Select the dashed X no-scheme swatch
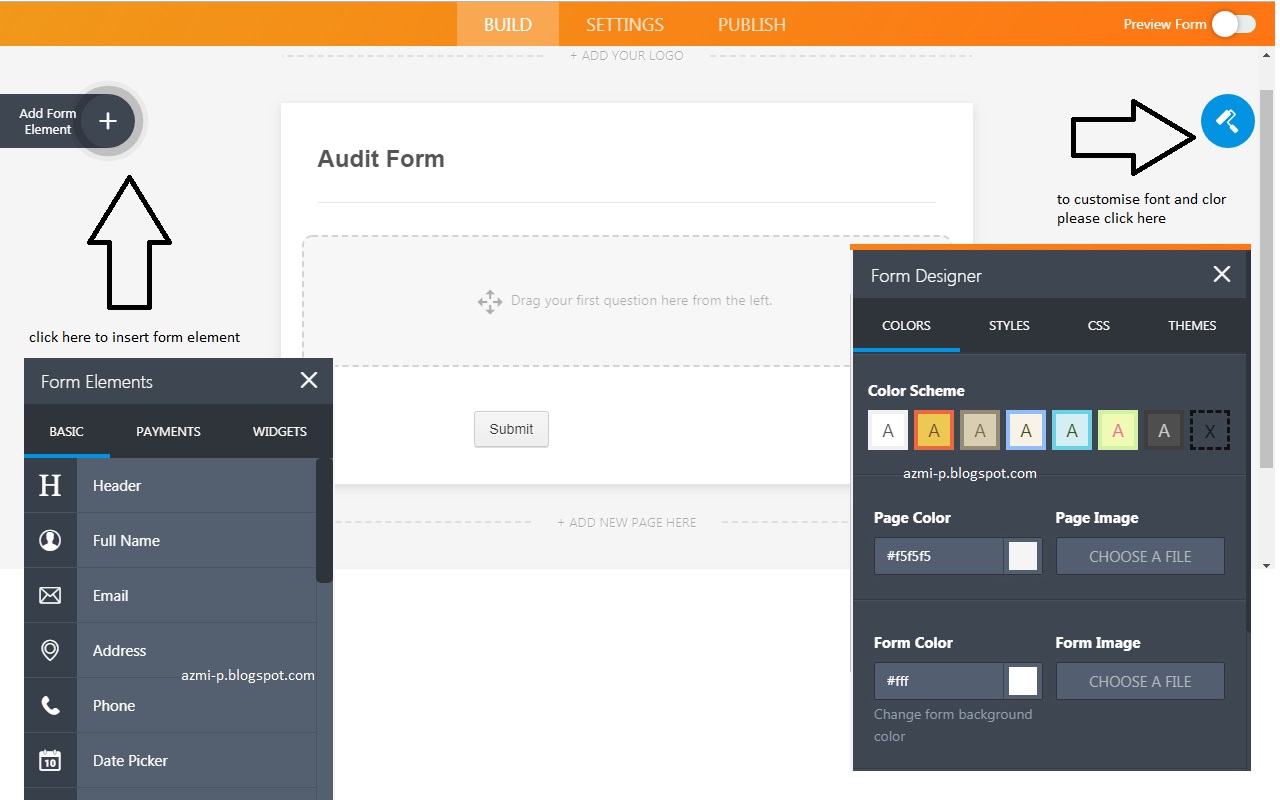Viewport: 1280px width, 800px height. [x=1210, y=431]
